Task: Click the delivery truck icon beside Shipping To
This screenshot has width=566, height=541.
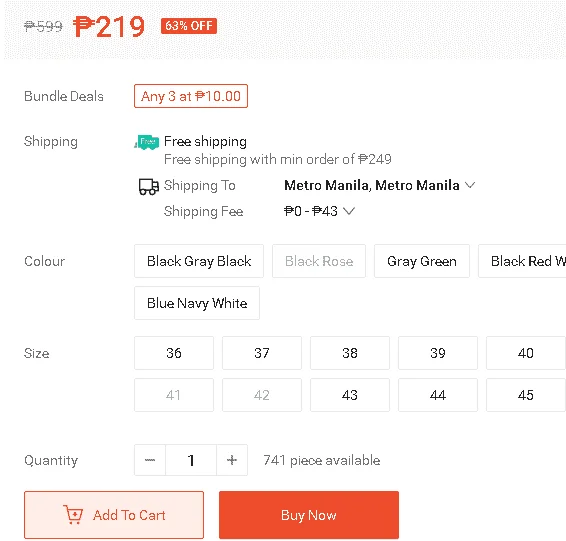Action: (149, 187)
